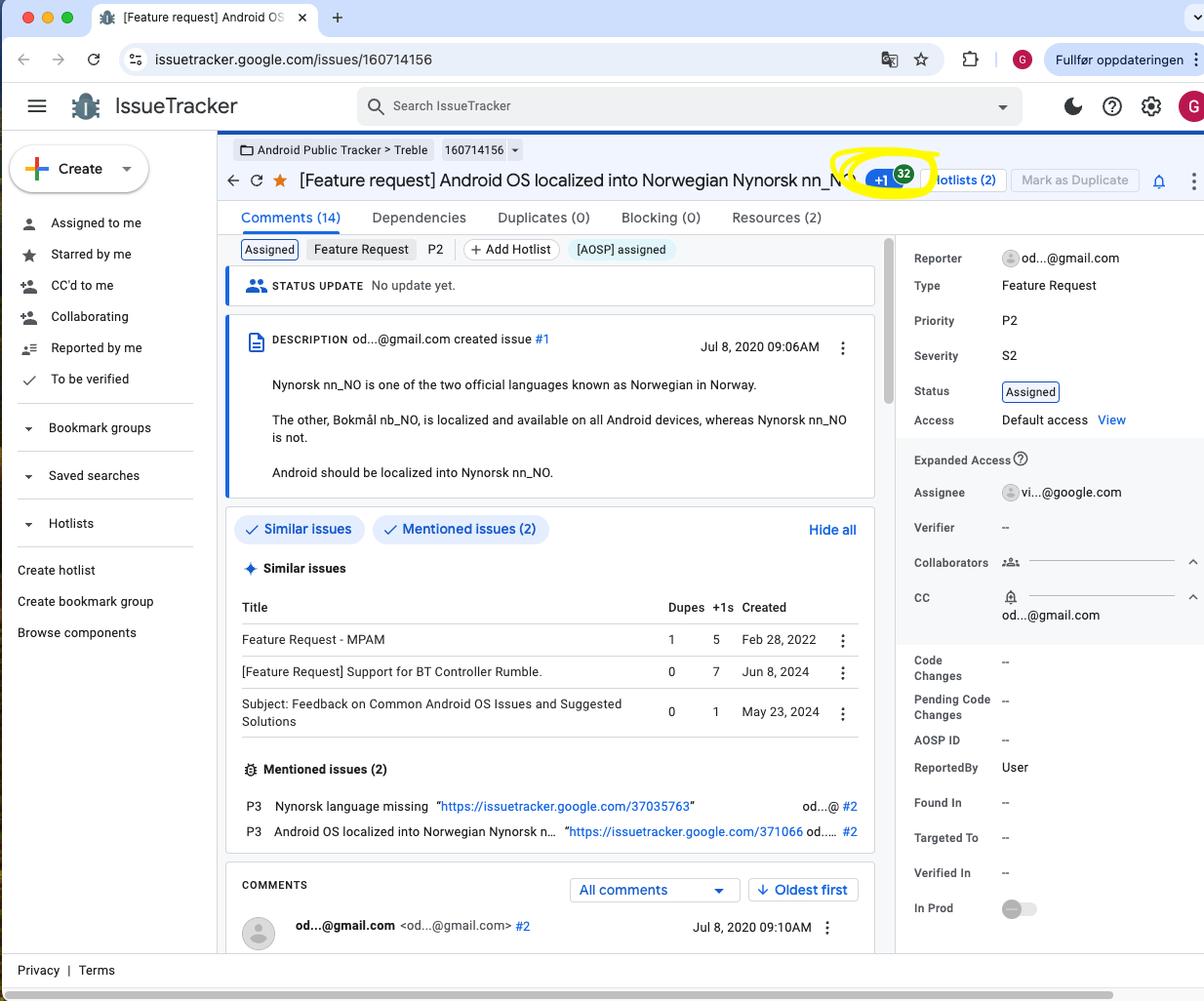Collapse the Collaborators field

1192,563
